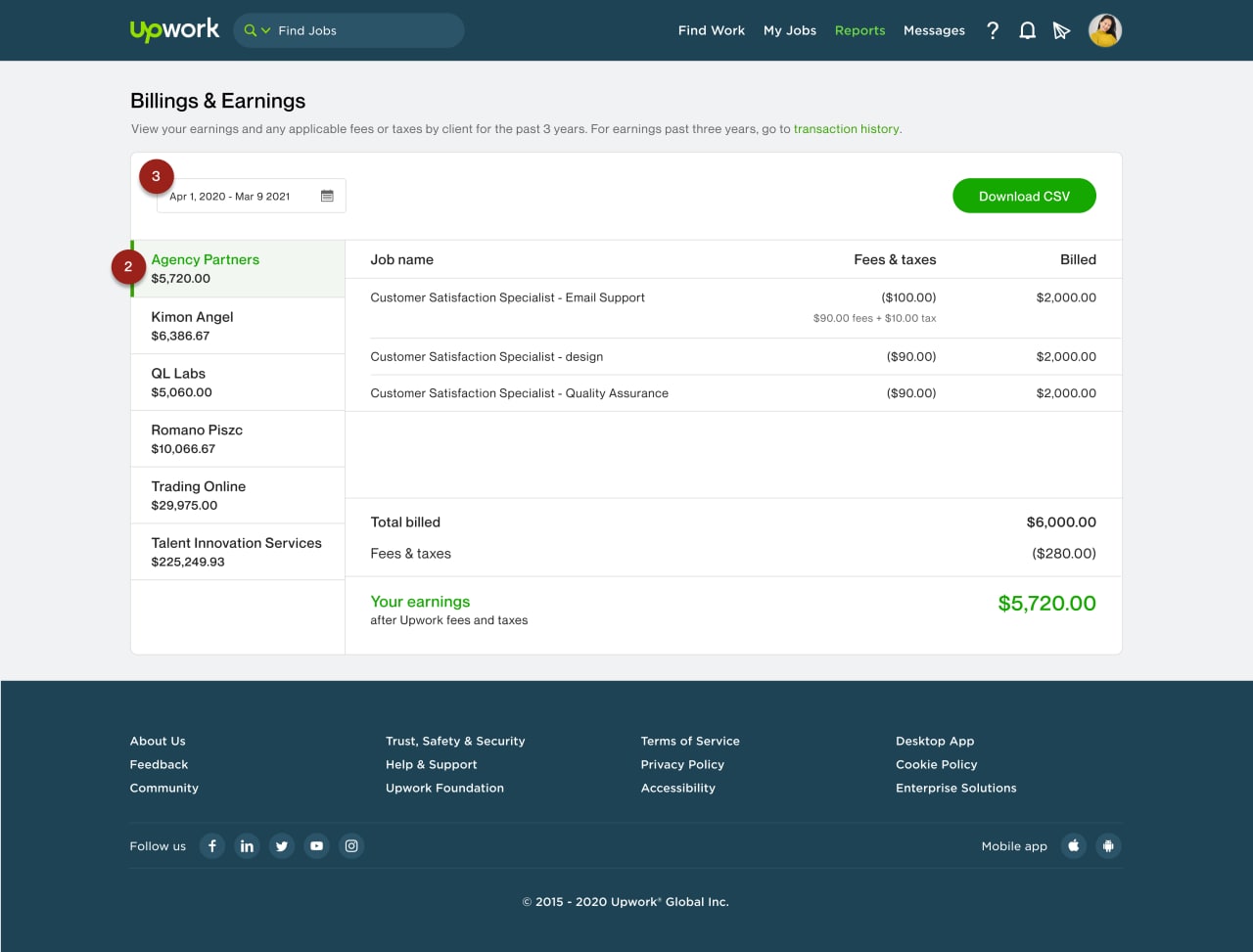Image resolution: width=1253 pixels, height=952 pixels.
Task: Click the Fees & taxes column header
Action: [895, 259]
